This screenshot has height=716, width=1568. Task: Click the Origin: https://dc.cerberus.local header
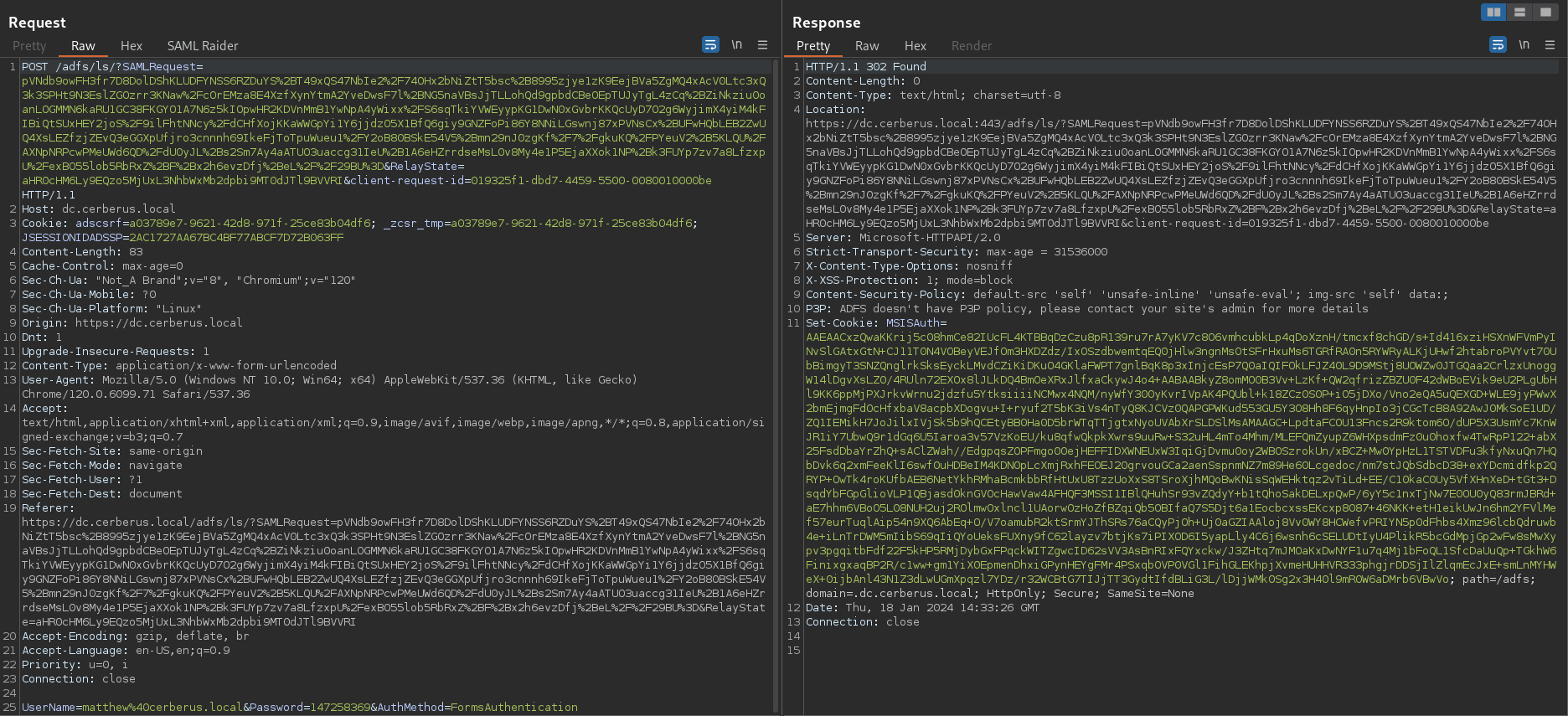[132, 323]
